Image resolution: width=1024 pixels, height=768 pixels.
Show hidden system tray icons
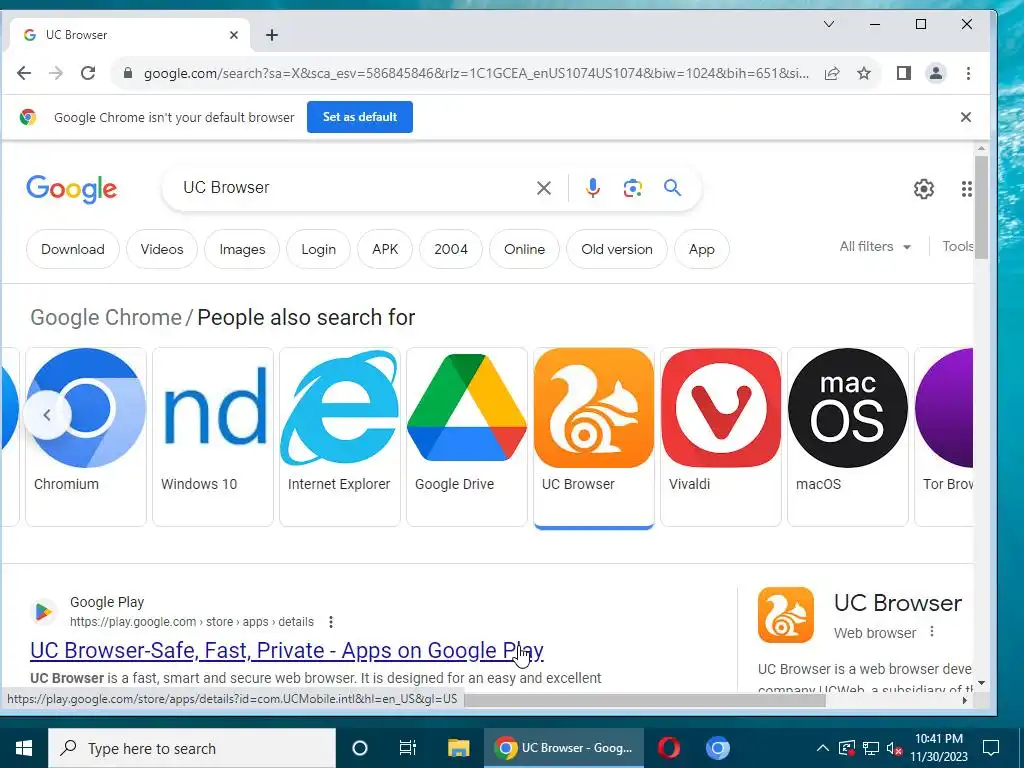pos(823,748)
